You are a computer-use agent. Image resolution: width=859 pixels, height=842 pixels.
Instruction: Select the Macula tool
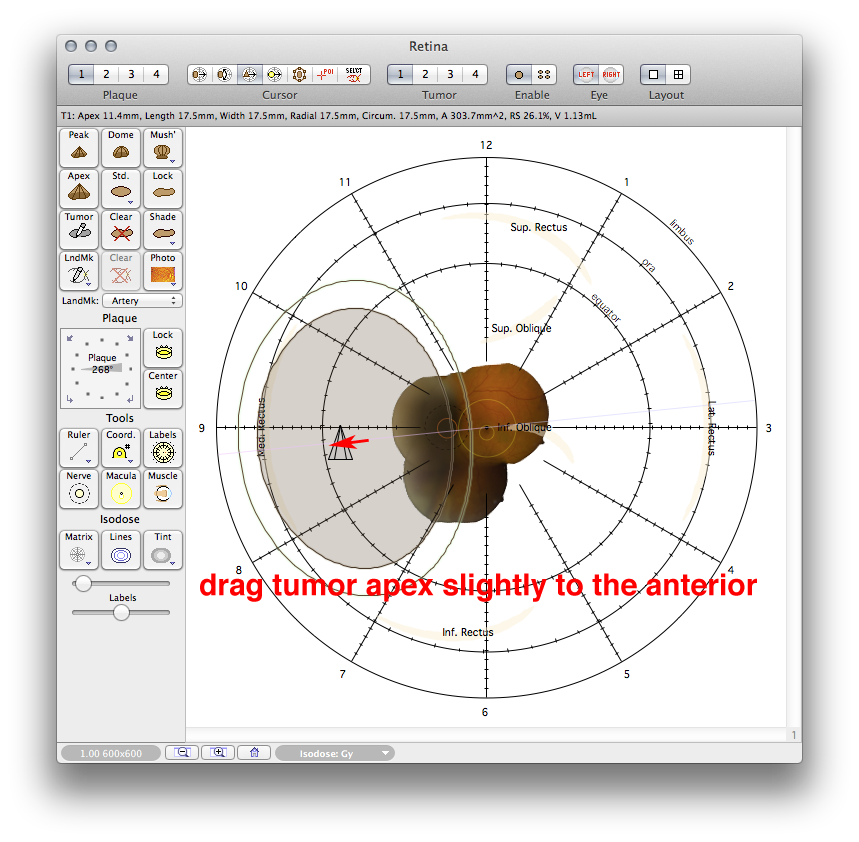point(121,489)
